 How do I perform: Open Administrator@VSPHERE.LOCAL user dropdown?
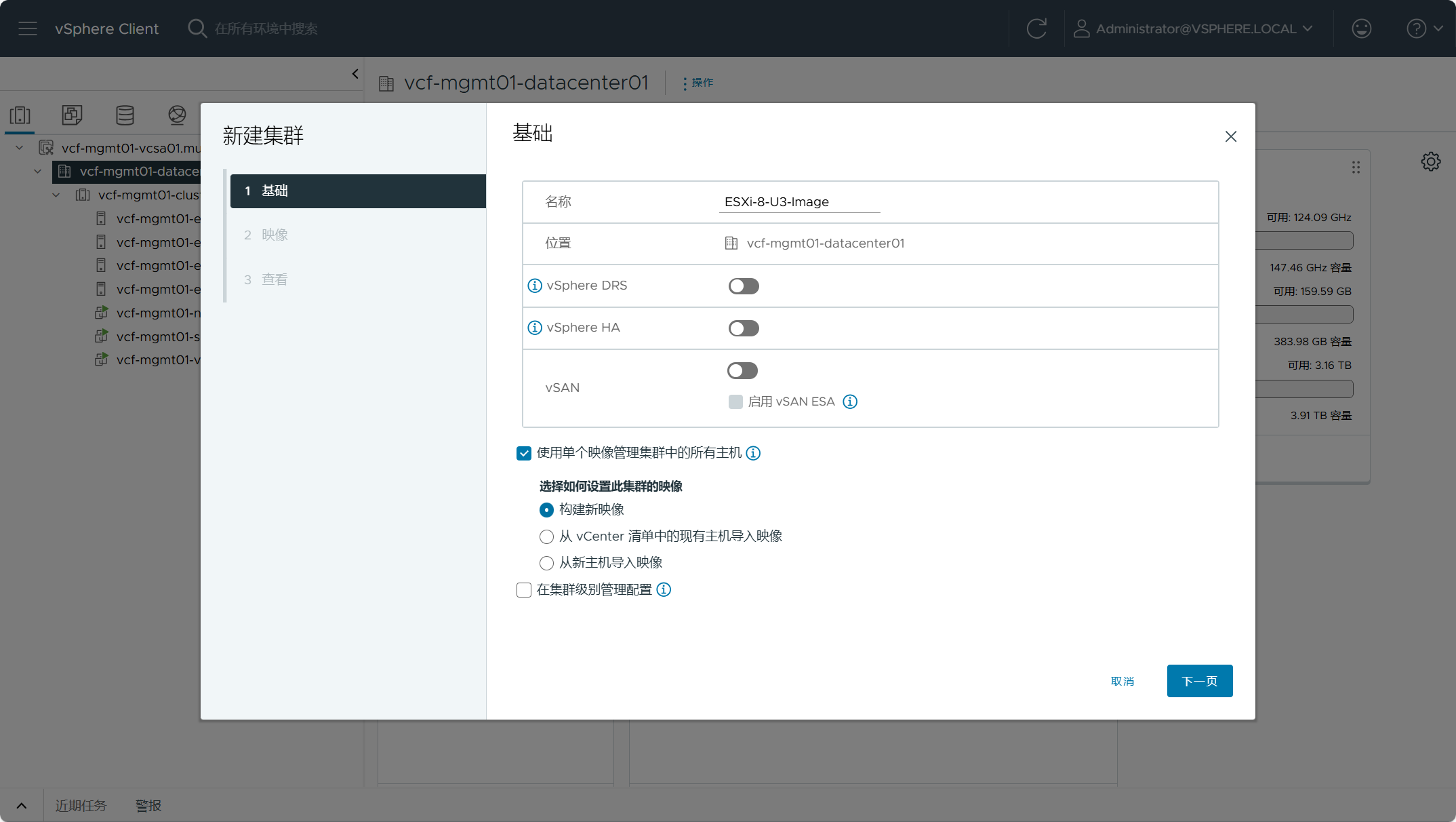click(x=1193, y=28)
